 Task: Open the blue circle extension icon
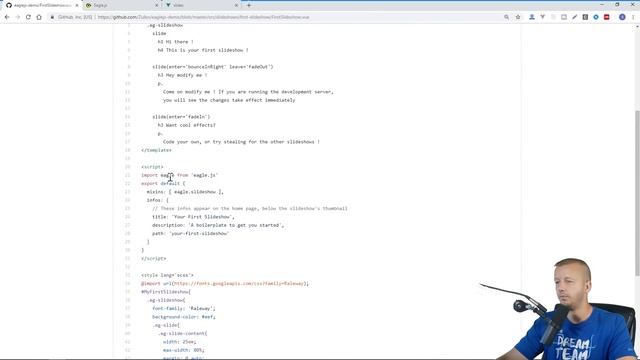[596, 17]
